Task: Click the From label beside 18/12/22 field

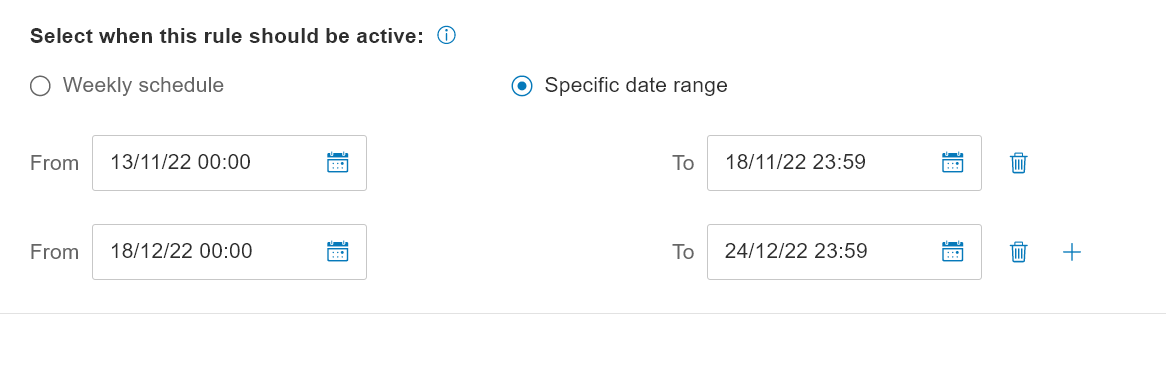Action: (54, 252)
